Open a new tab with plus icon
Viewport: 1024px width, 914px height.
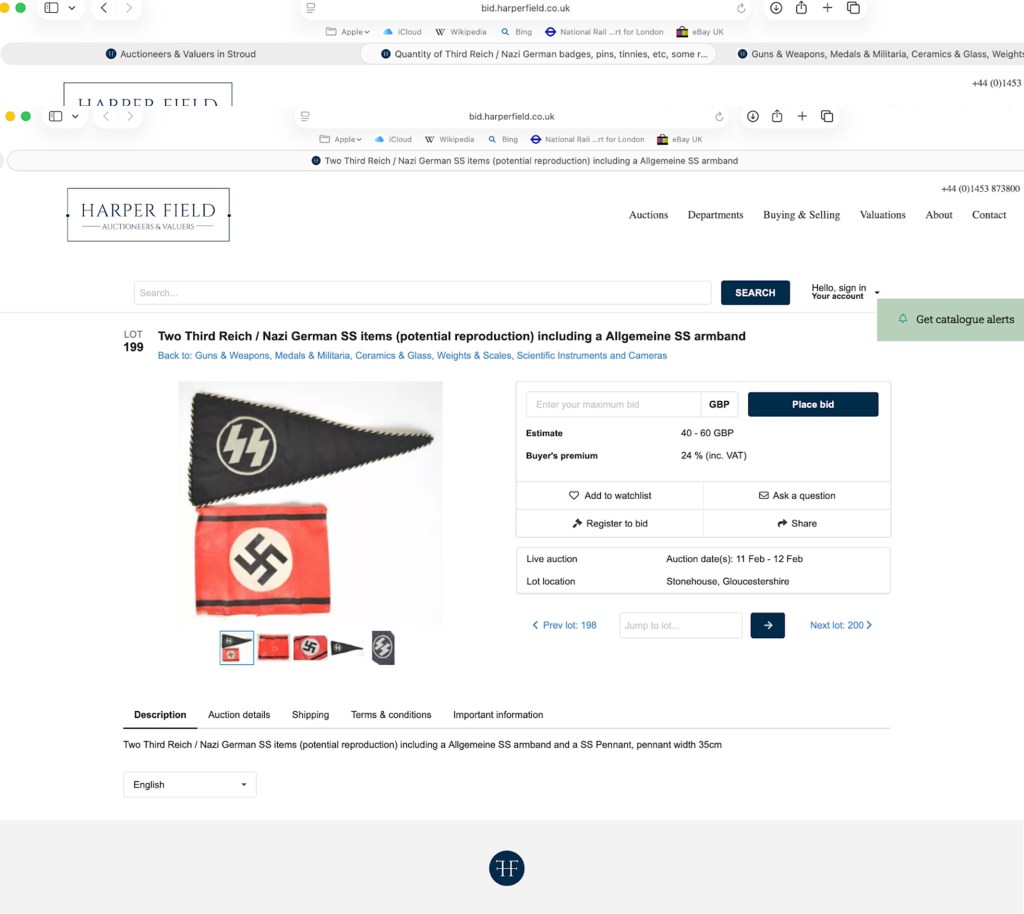pos(802,116)
